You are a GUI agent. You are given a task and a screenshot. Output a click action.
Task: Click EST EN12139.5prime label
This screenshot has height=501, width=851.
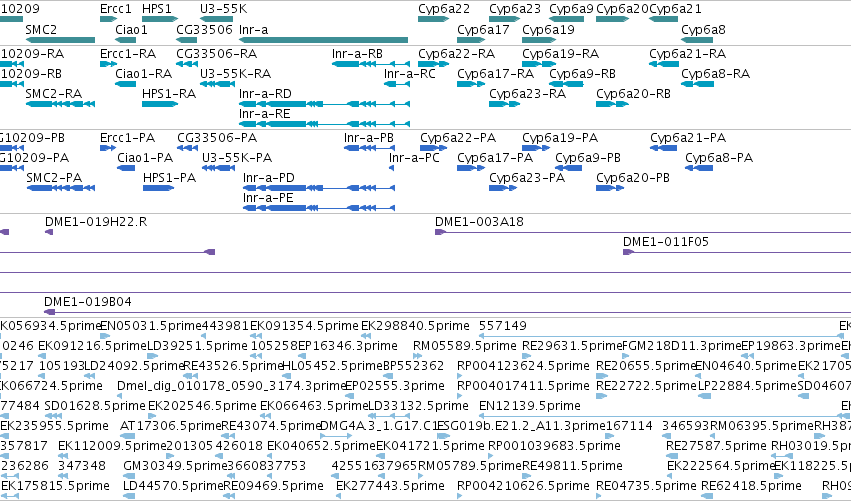pos(530,405)
